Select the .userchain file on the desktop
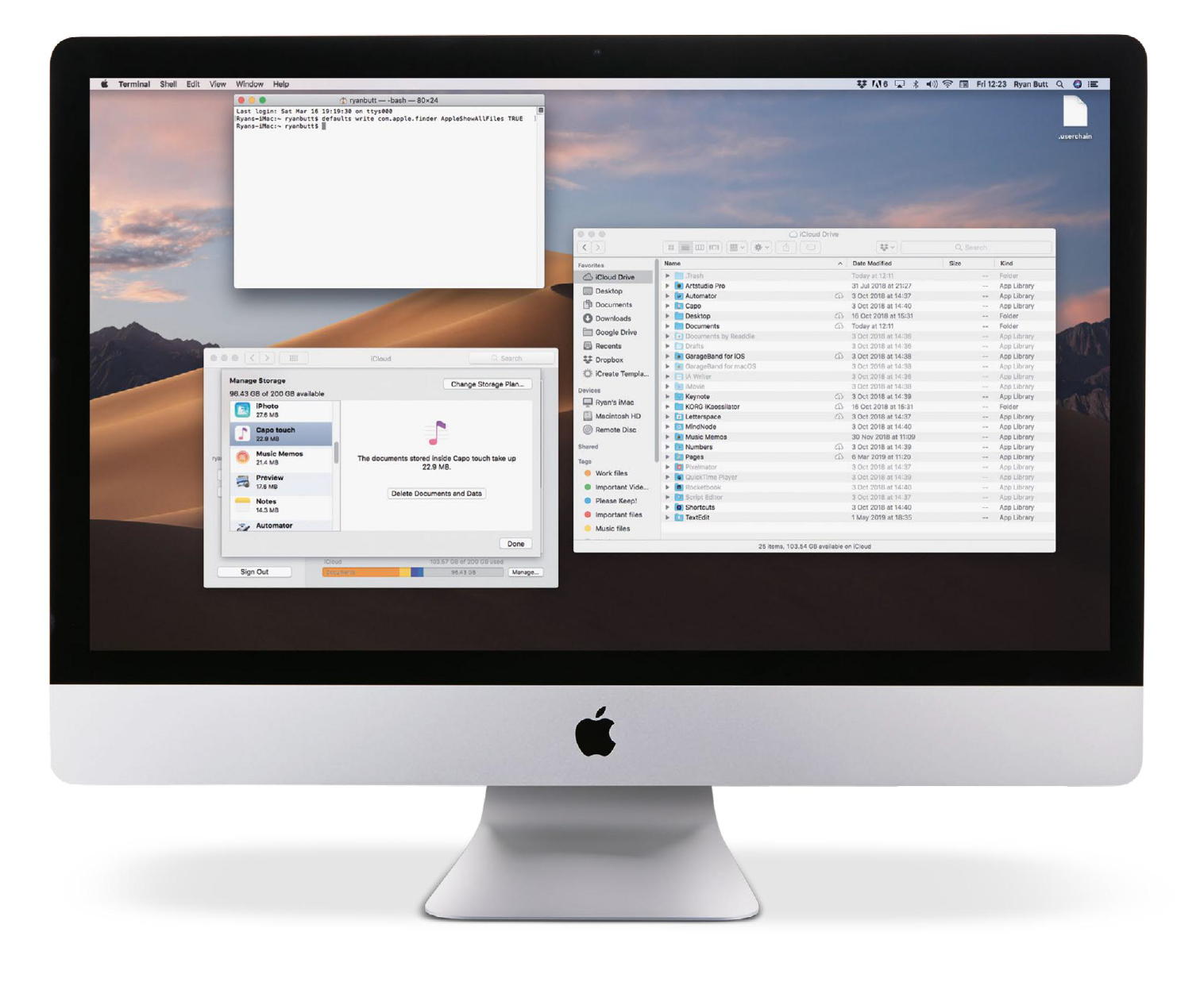This screenshot has height=986, width=1204. click(x=1075, y=117)
